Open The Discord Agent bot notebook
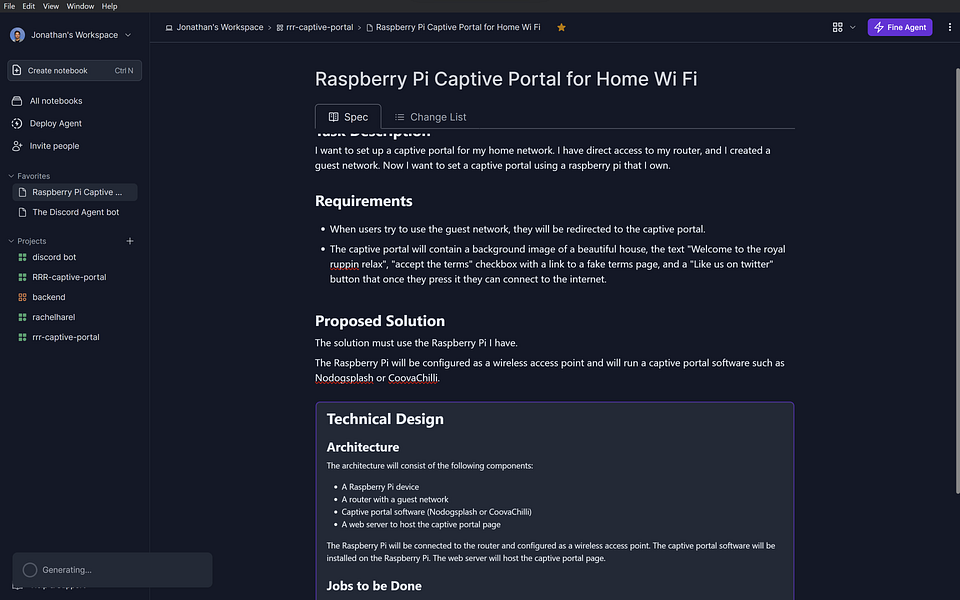 (x=75, y=212)
